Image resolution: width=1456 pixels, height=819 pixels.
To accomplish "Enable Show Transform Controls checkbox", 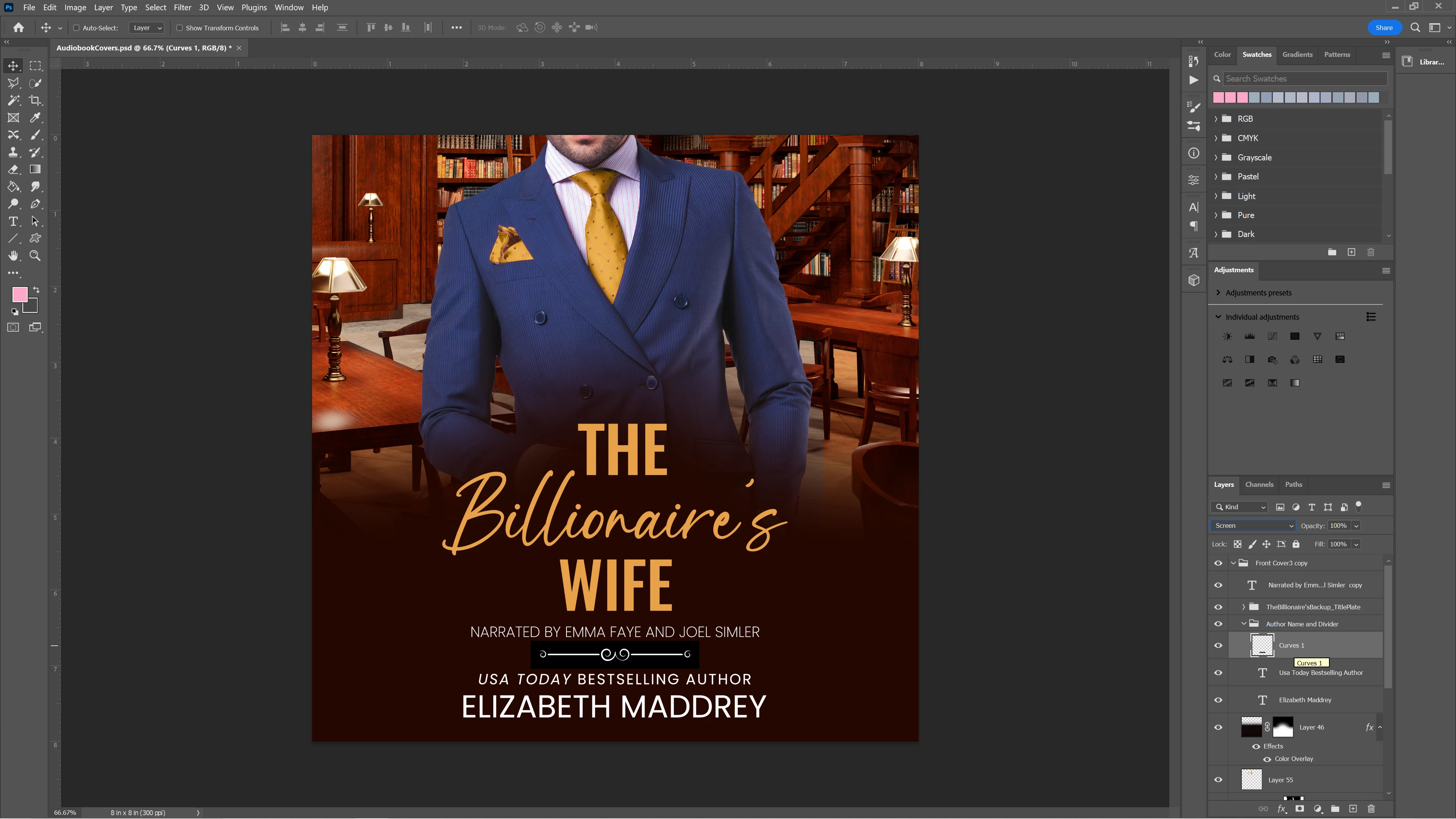I will 179,28.
